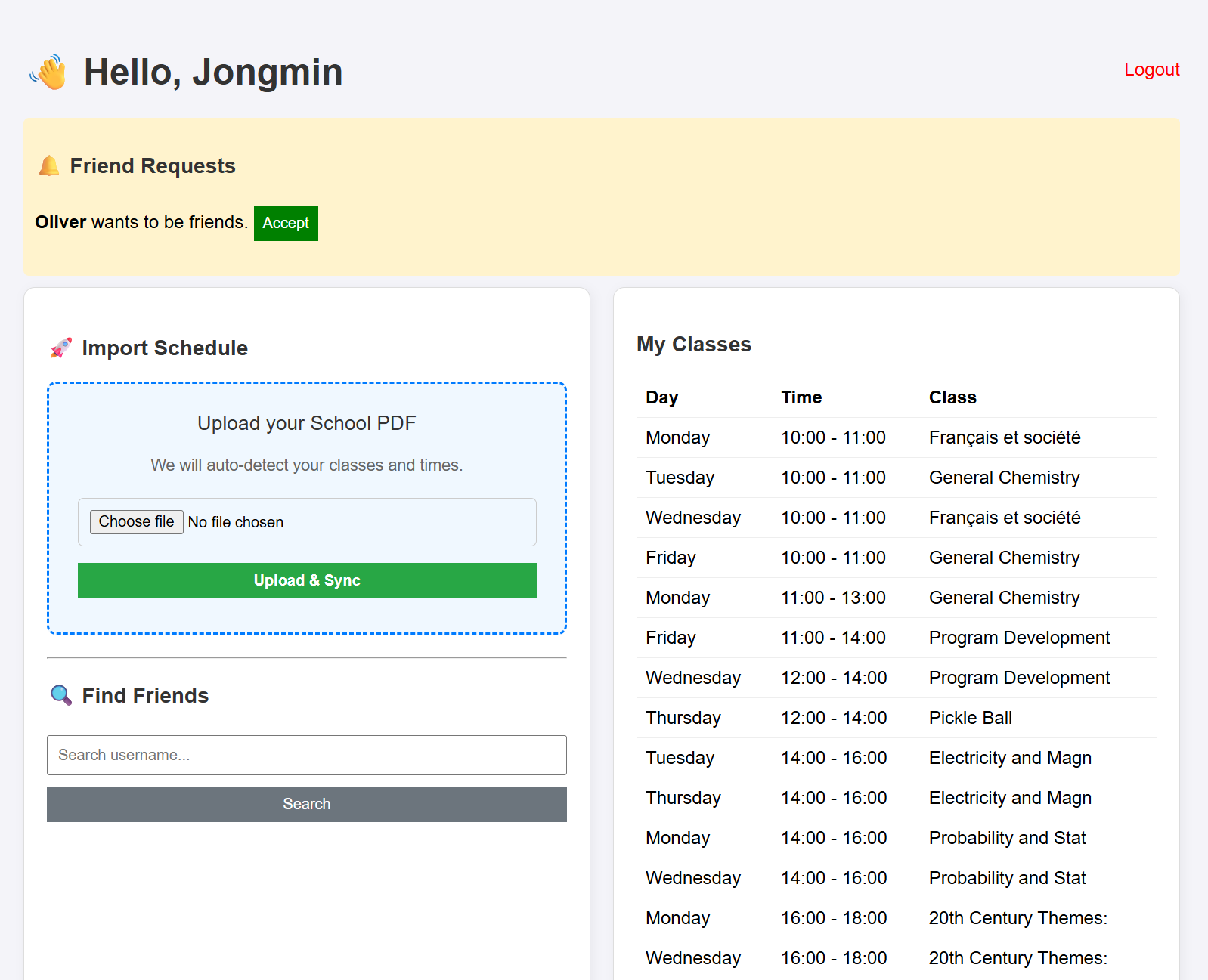The width and height of the screenshot is (1208, 980).
Task: Click the Day column header
Action: pyautogui.click(x=661, y=397)
